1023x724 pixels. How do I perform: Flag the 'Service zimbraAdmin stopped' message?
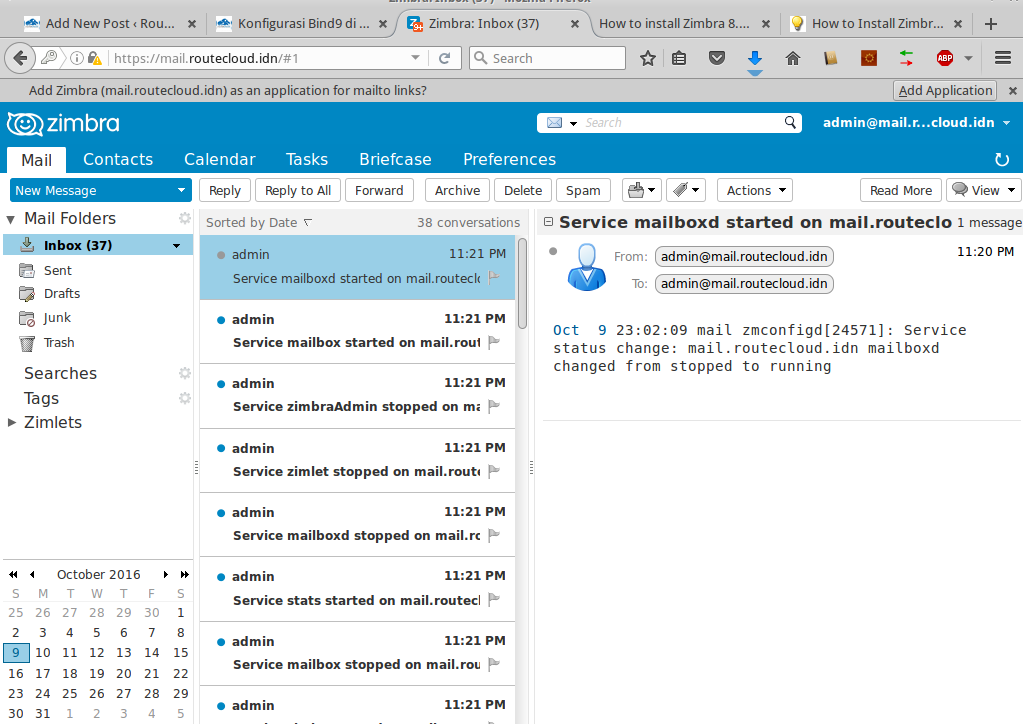coord(494,406)
